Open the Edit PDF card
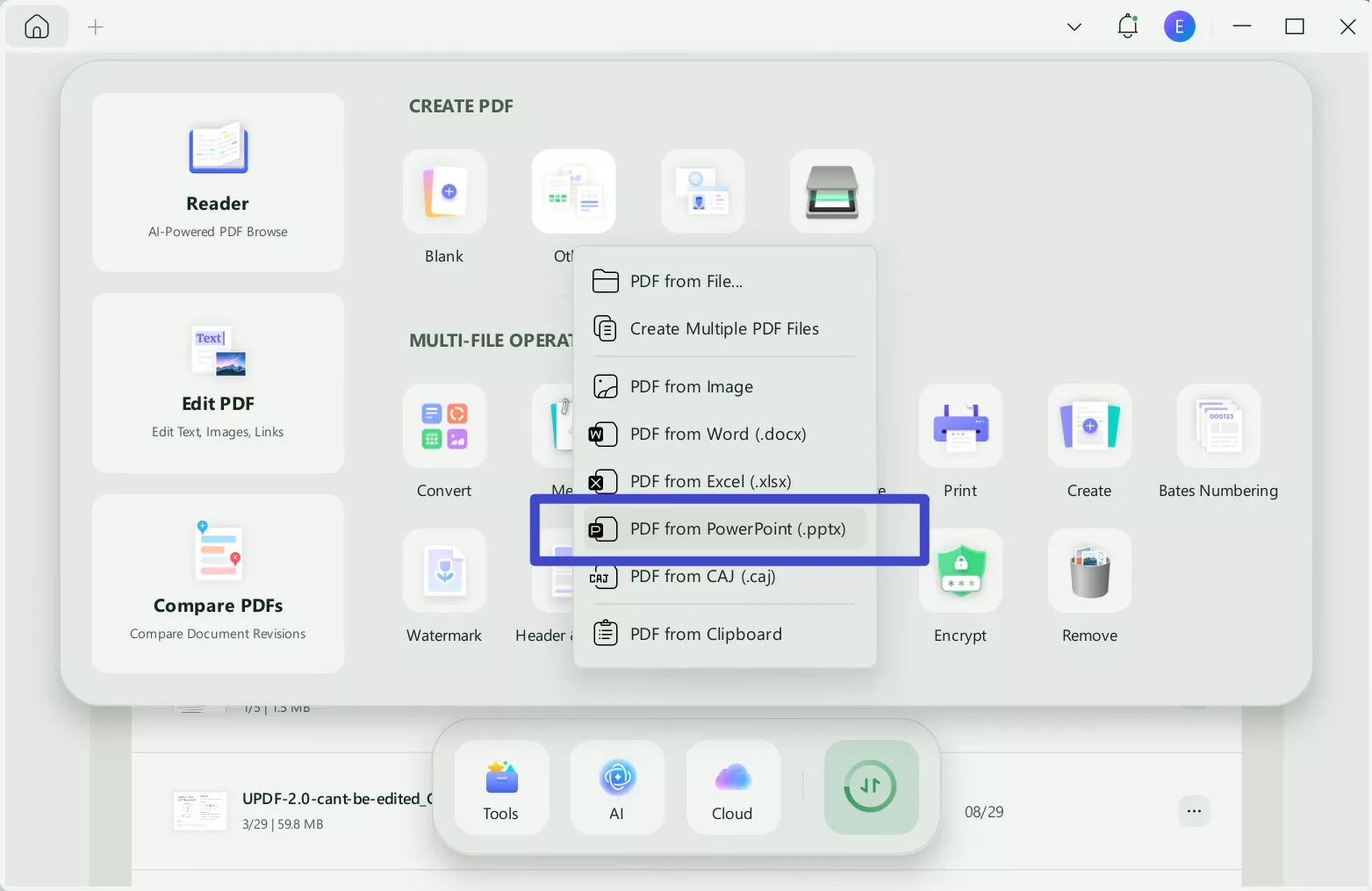The height and width of the screenshot is (891, 1372). 218,384
